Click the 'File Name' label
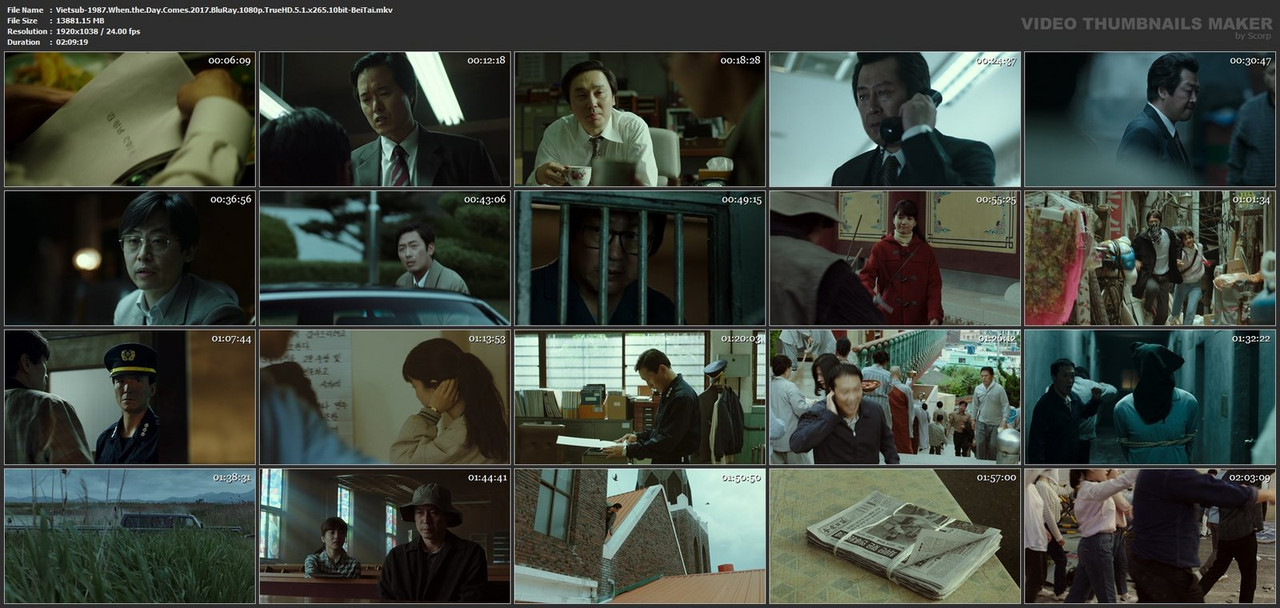Screen dimensions: 1280x608 coord(25,9)
